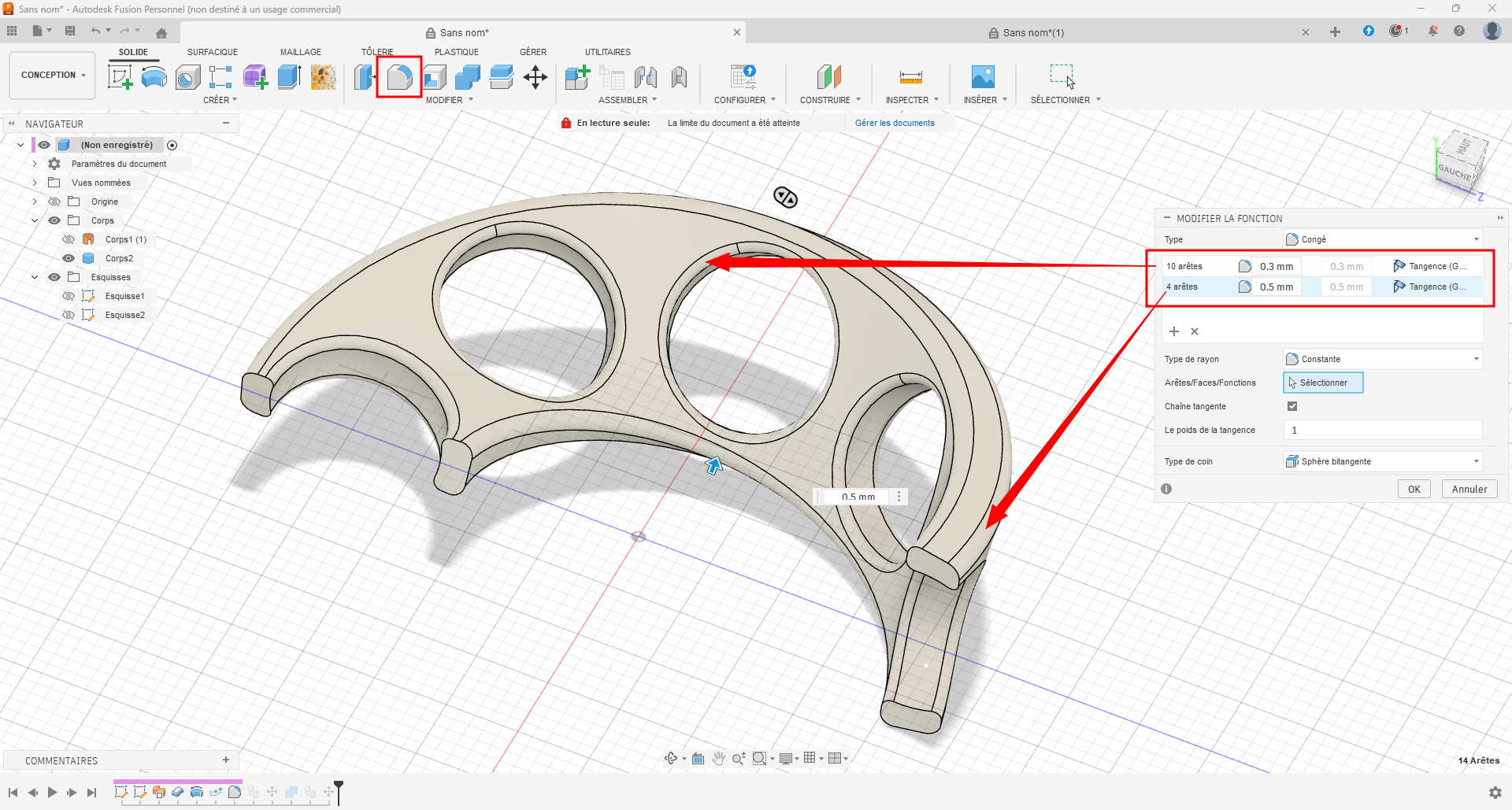1512x810 pixels.
Task: Switch to the Sans nom*(1) document tab
Action: [1032, 33]
